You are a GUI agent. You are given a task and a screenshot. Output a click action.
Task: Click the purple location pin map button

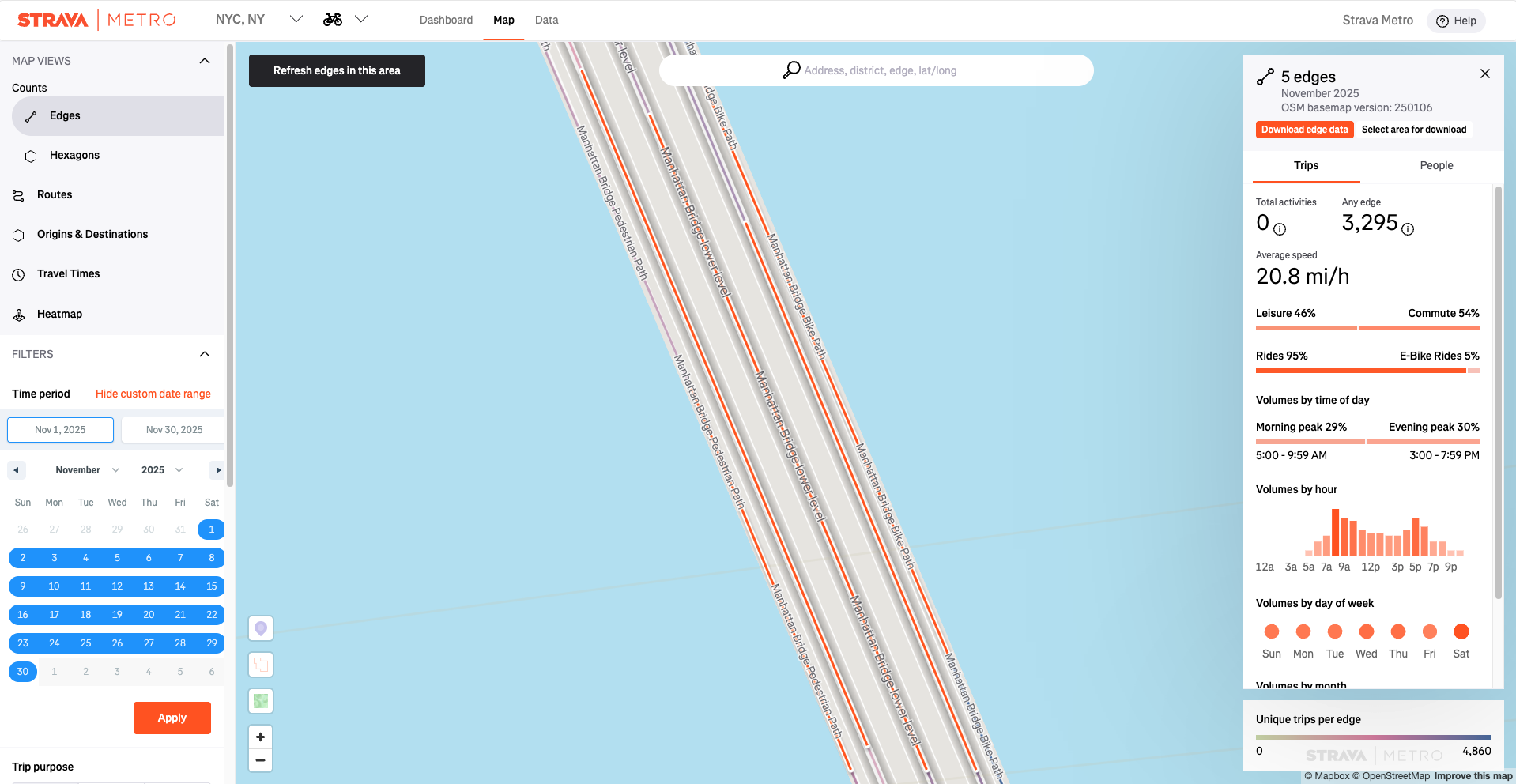pyautogui.click(x=261, y=628)
